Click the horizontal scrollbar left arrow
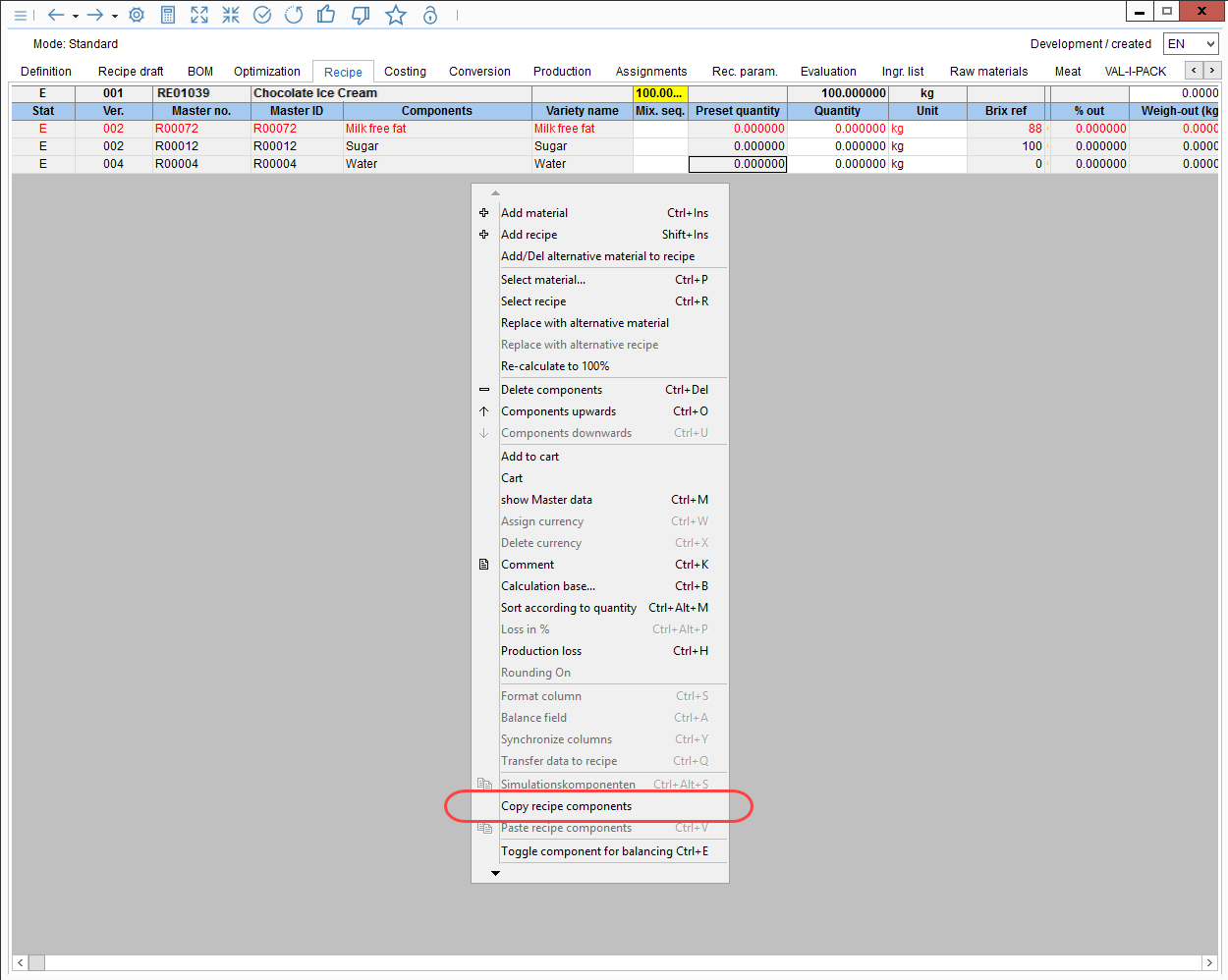Viewport: 1228px width, 980px height. point(21,963)
